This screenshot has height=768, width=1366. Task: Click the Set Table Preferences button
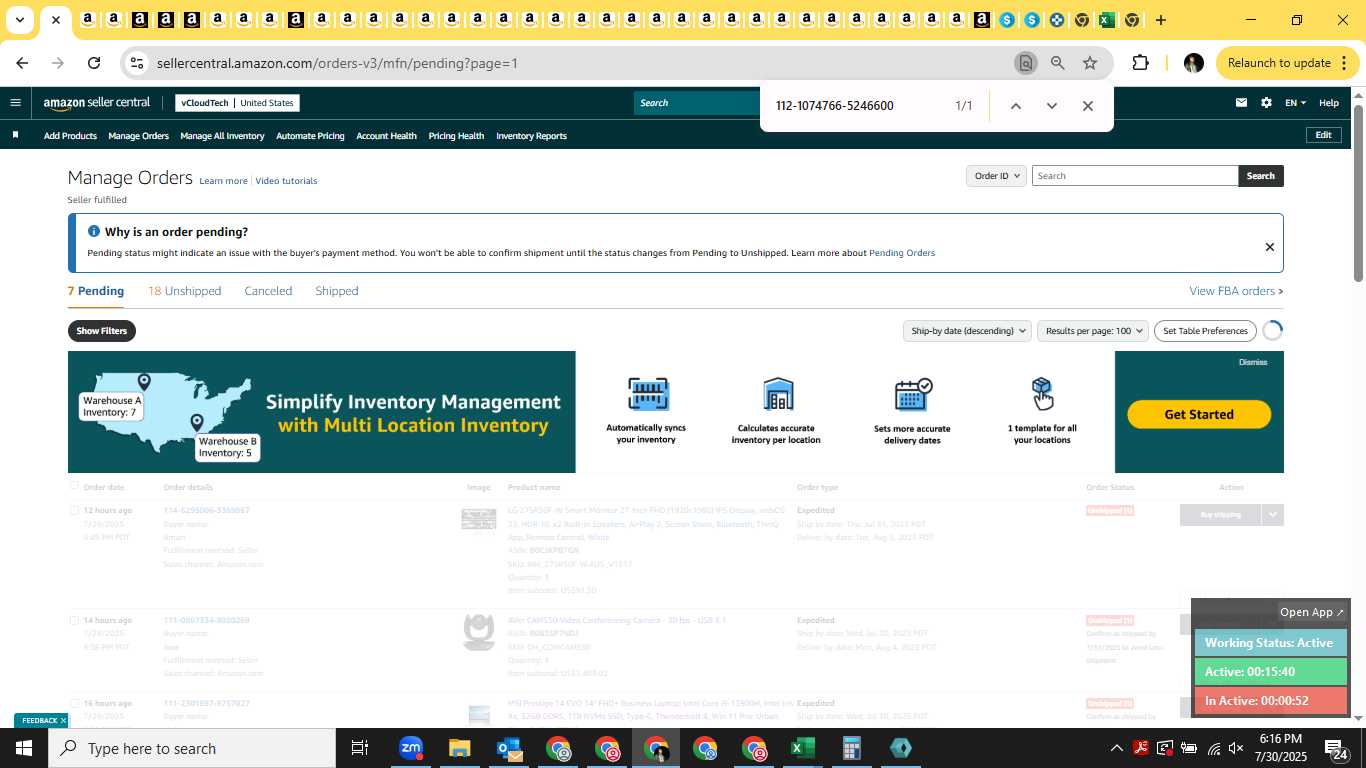tap(1206, 331)
